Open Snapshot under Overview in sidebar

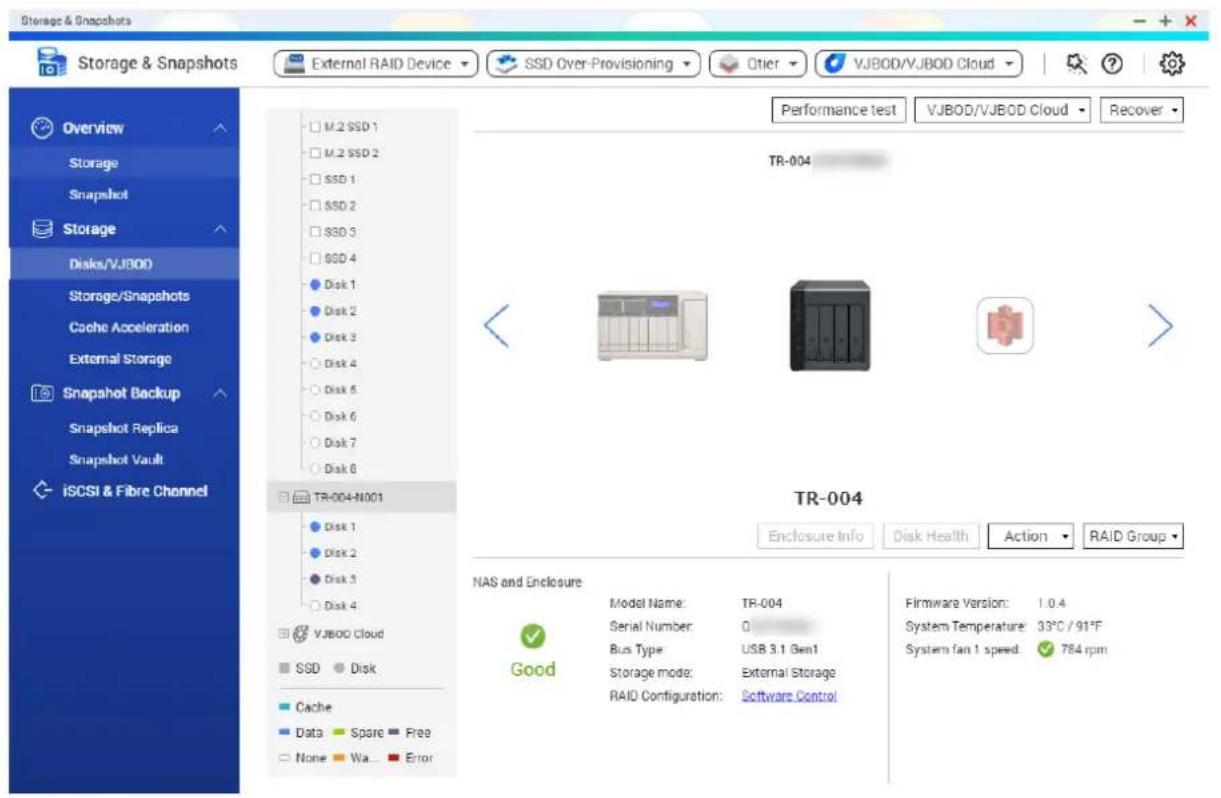(x=98, y=194)
